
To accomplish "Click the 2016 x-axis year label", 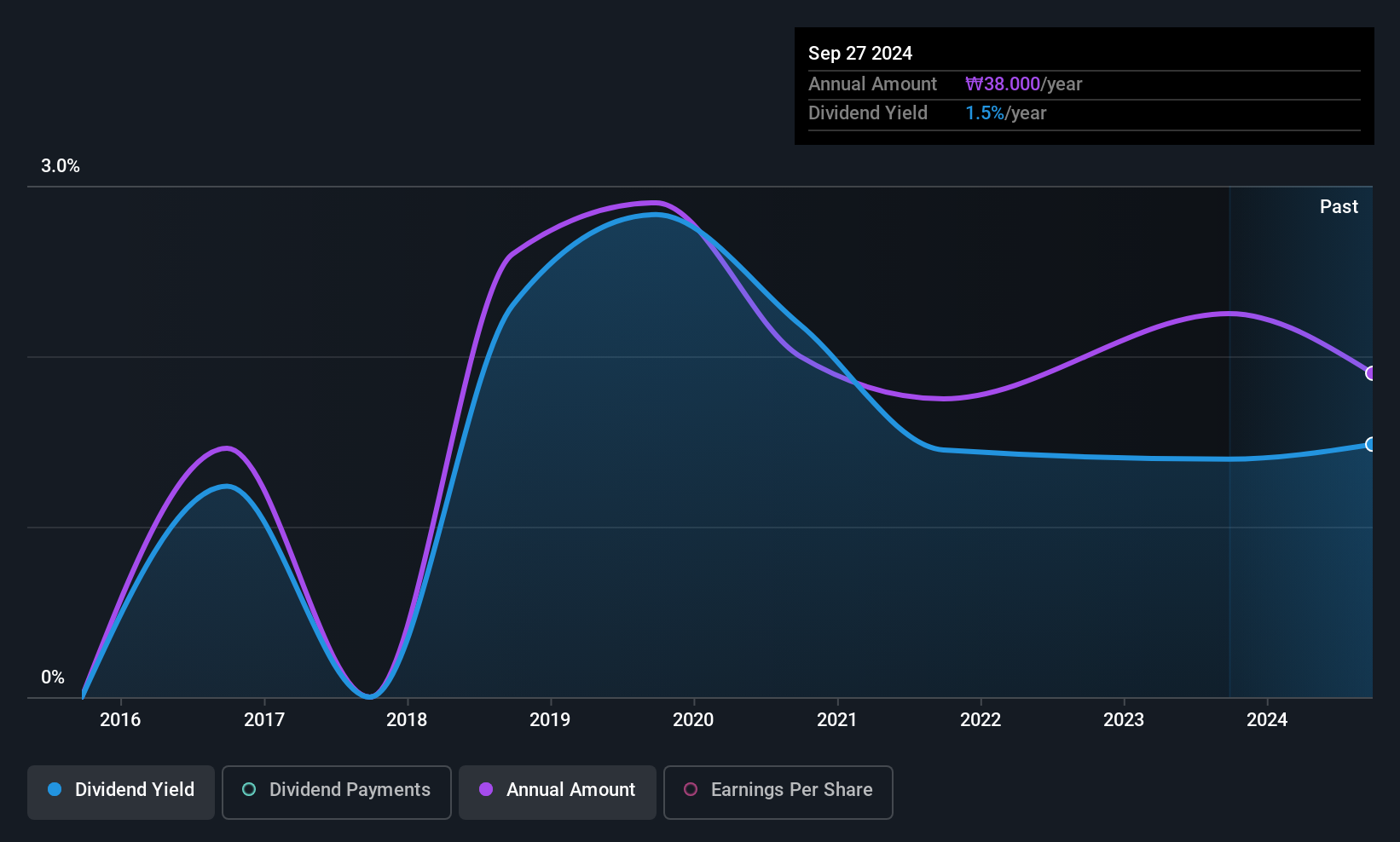I will coord(120,720).
